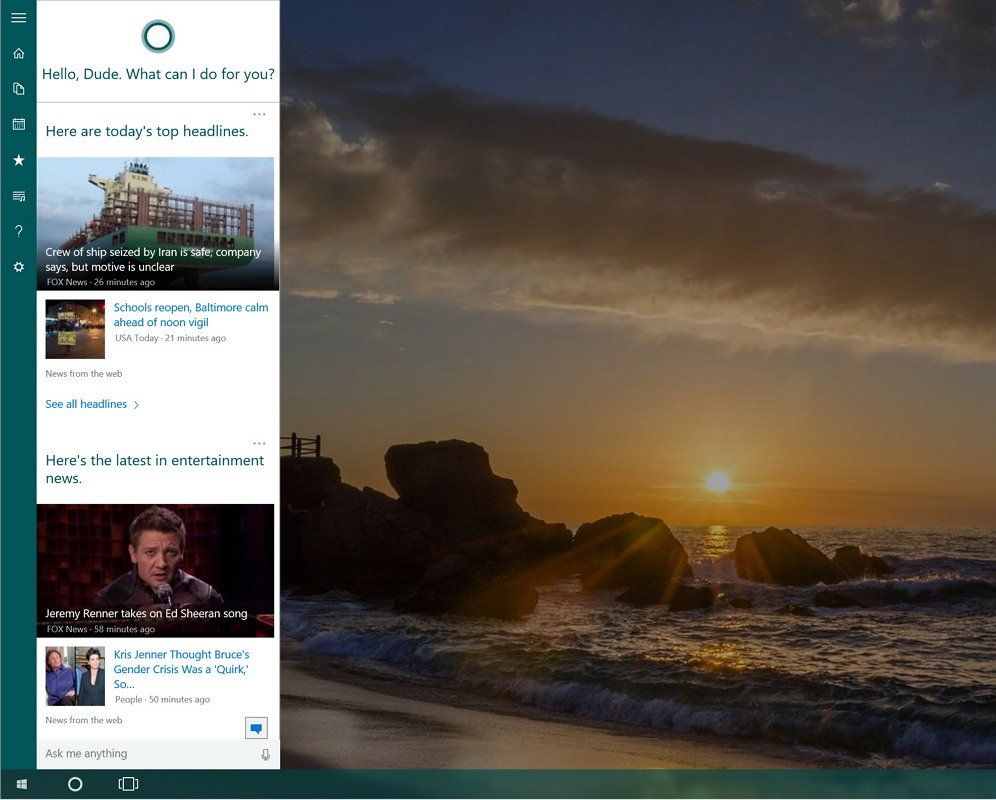The height and width of the screenshot is (800, 996).
Task: Click the Cortana circle logo at the top
Action: 160,36
